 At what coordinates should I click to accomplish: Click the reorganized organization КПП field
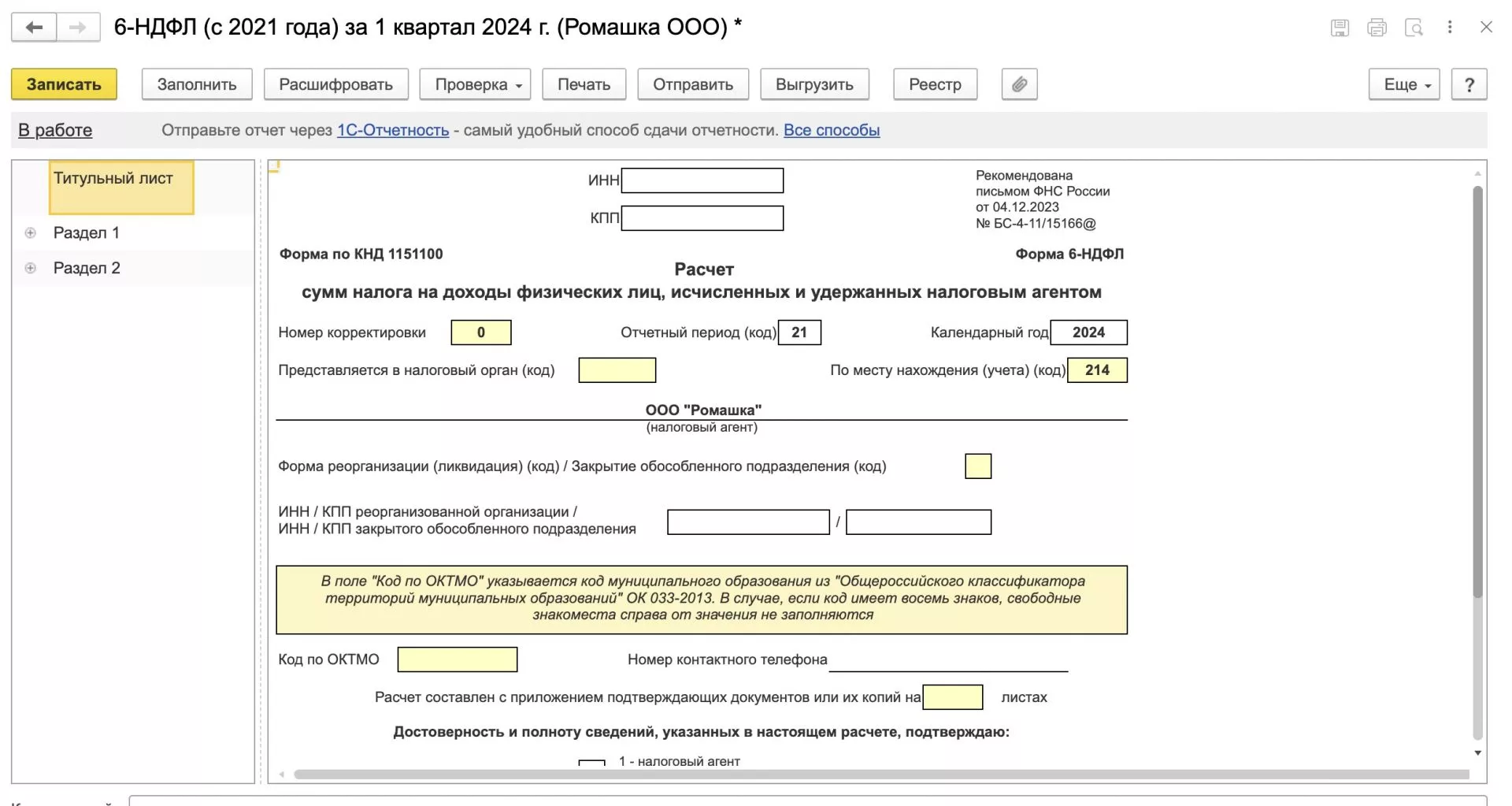pos(918,522)
